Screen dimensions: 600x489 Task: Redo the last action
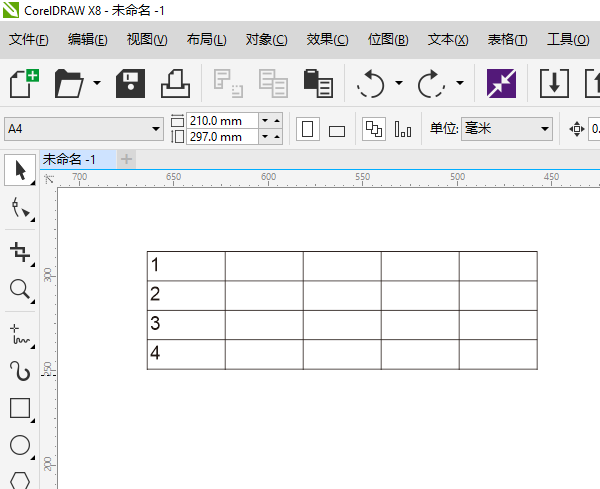tap(431, 83)
